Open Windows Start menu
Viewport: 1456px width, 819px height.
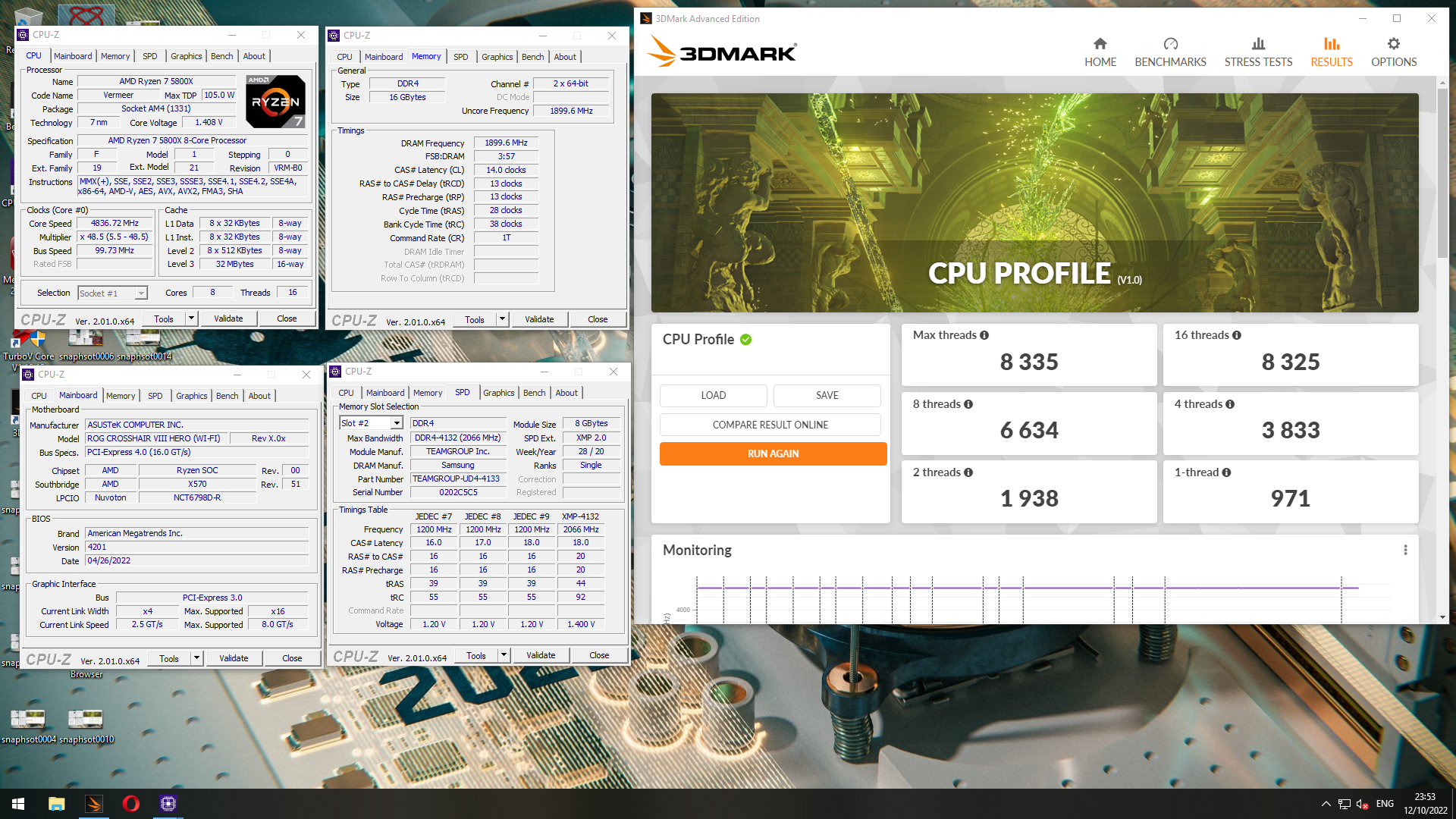(x=18, y=804)
